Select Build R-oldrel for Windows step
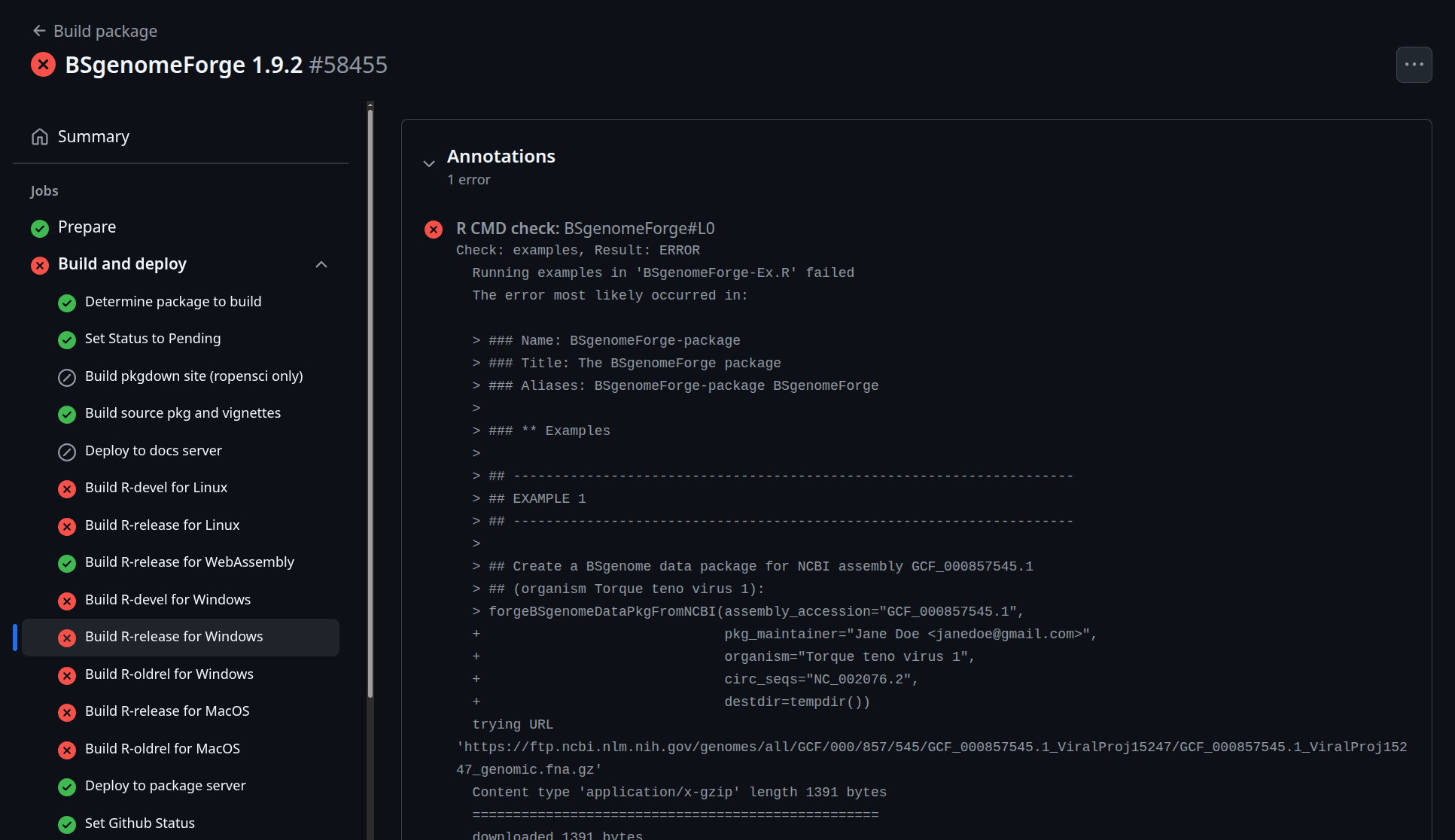Image resolution: width=1455 pixels, height=840 pixels. point(169,674)
